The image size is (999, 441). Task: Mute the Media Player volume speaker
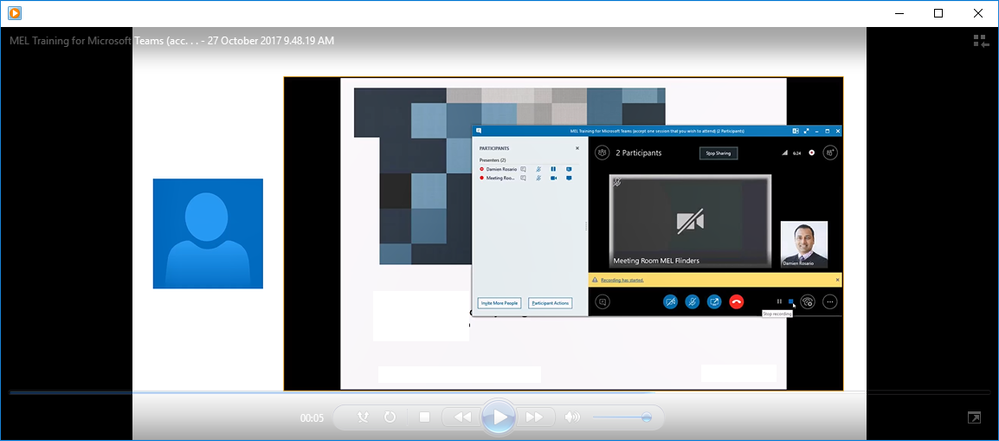point(572,417)
